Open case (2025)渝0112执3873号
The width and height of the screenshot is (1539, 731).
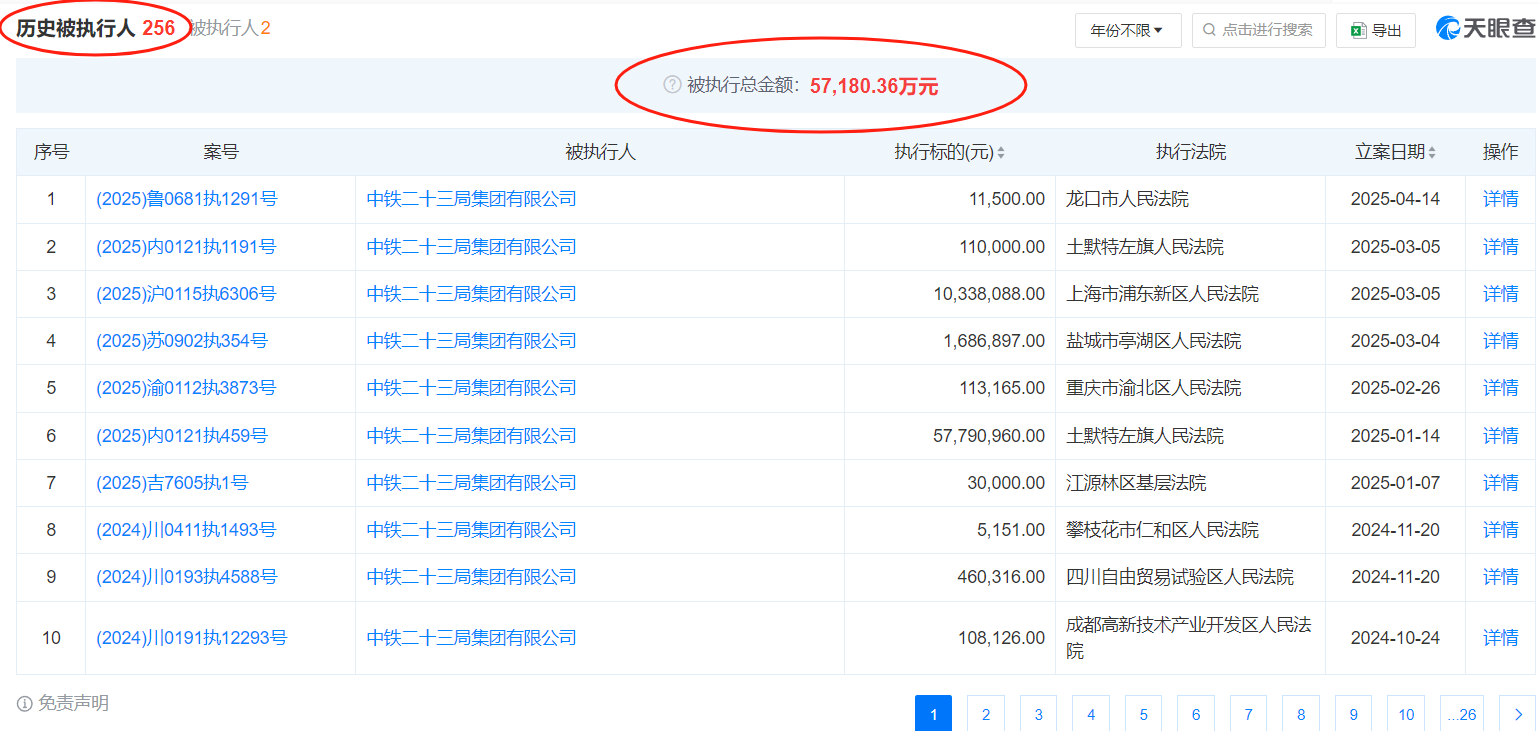(x=186, y=387)
